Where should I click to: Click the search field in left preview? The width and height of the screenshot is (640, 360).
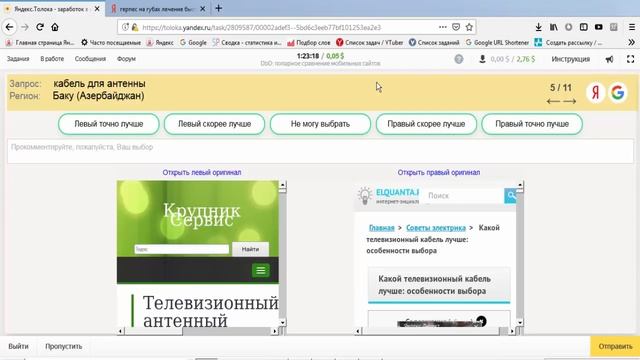coord(182,249)
